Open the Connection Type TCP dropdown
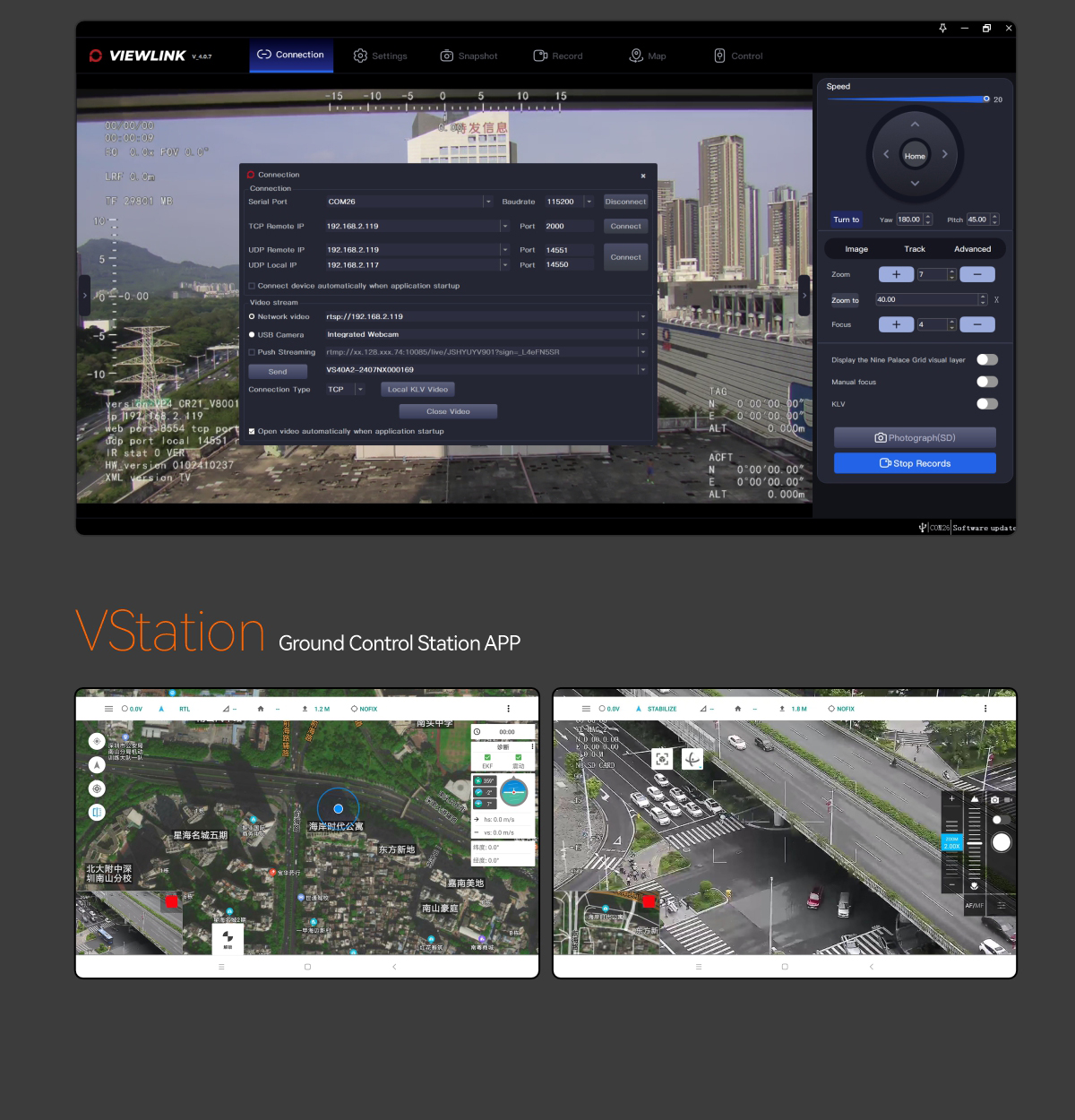The image size is (1075, 1120). [360, 389]
